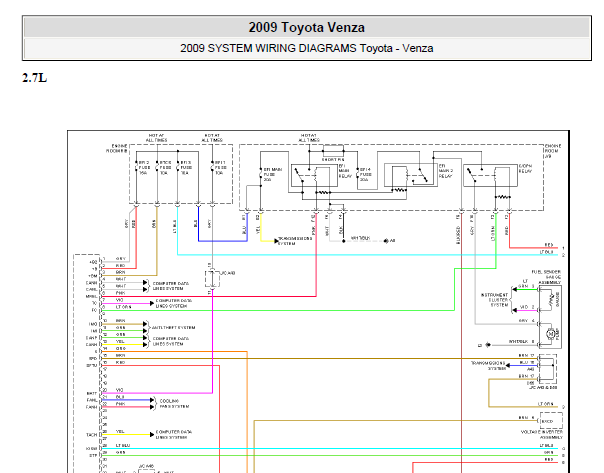
Task: Click the "ANTI-THEFT SYSTEM" label
Action: [174, 328]
